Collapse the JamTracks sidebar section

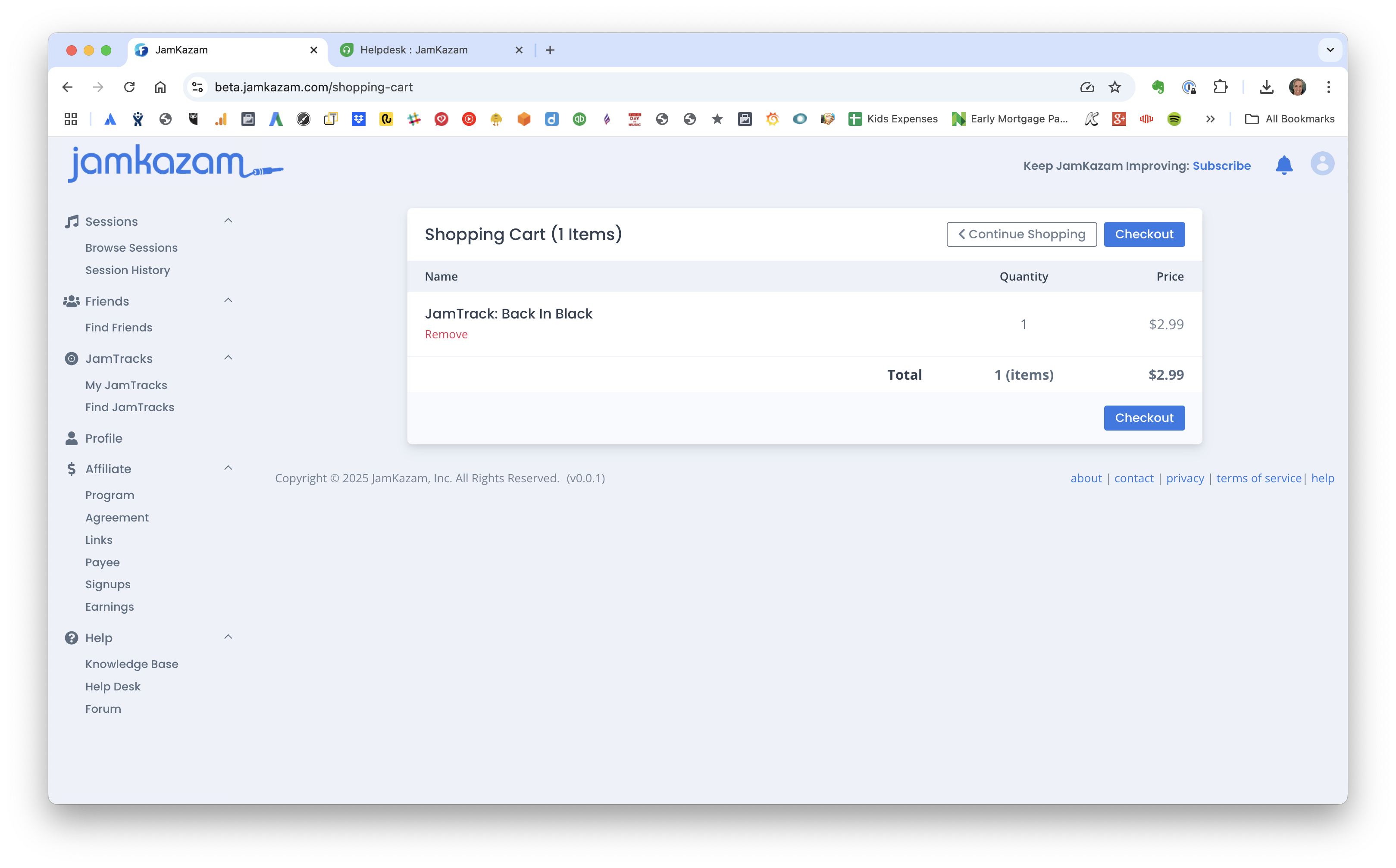[228, 358]
